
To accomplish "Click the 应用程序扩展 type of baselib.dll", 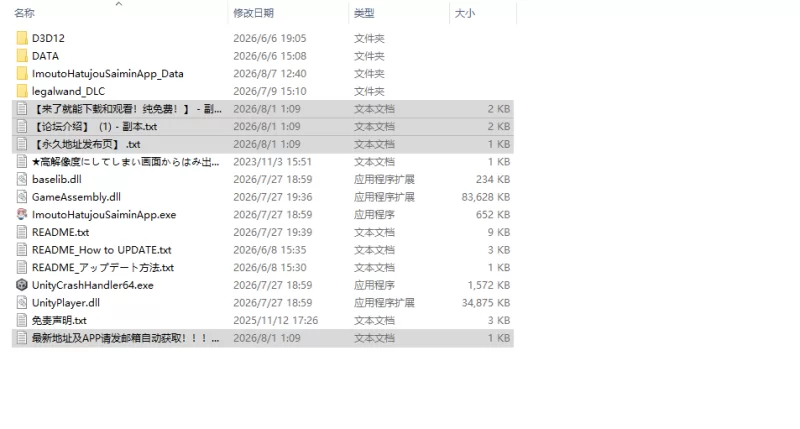I will [384, 180].
